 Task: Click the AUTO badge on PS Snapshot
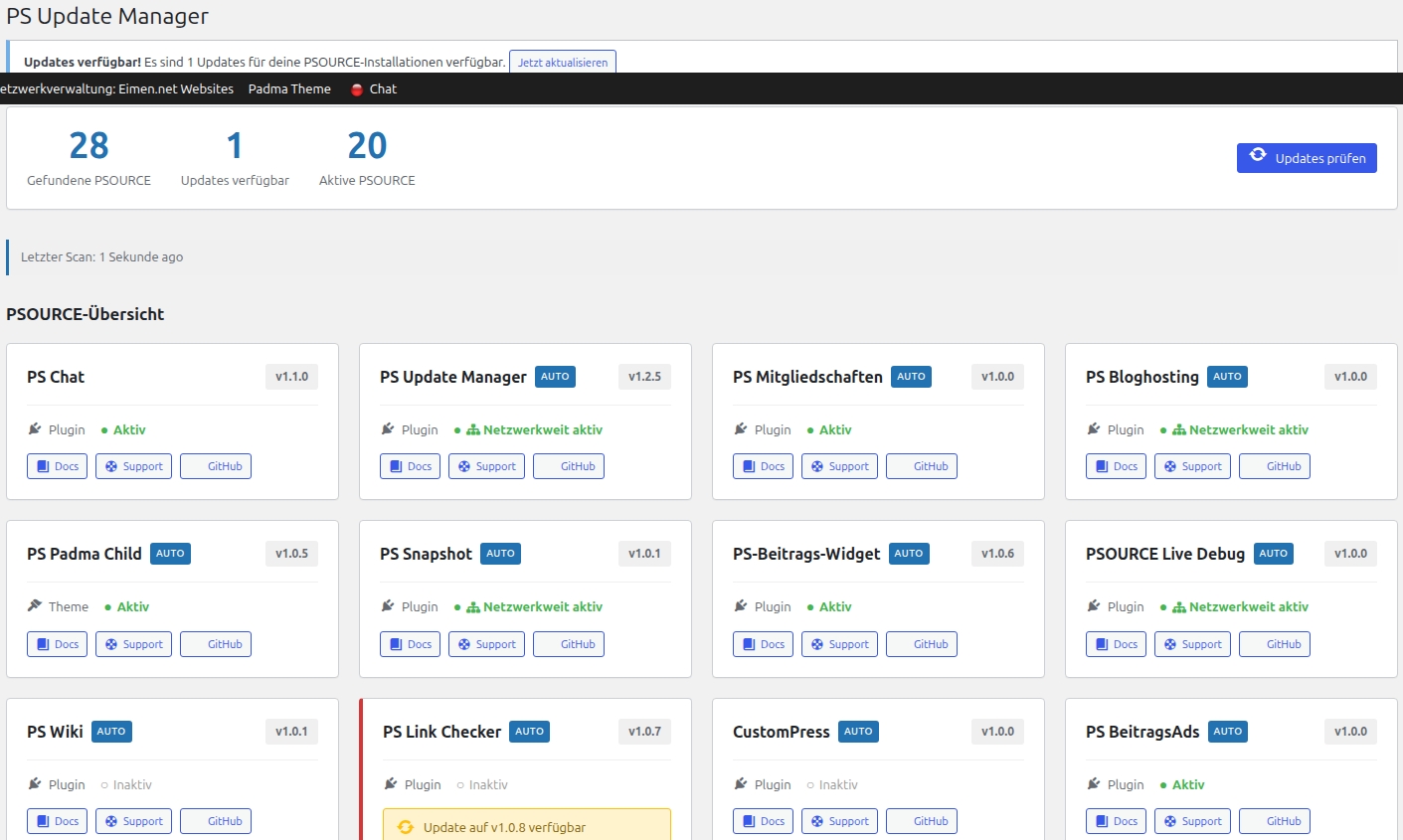click(500, 554)
